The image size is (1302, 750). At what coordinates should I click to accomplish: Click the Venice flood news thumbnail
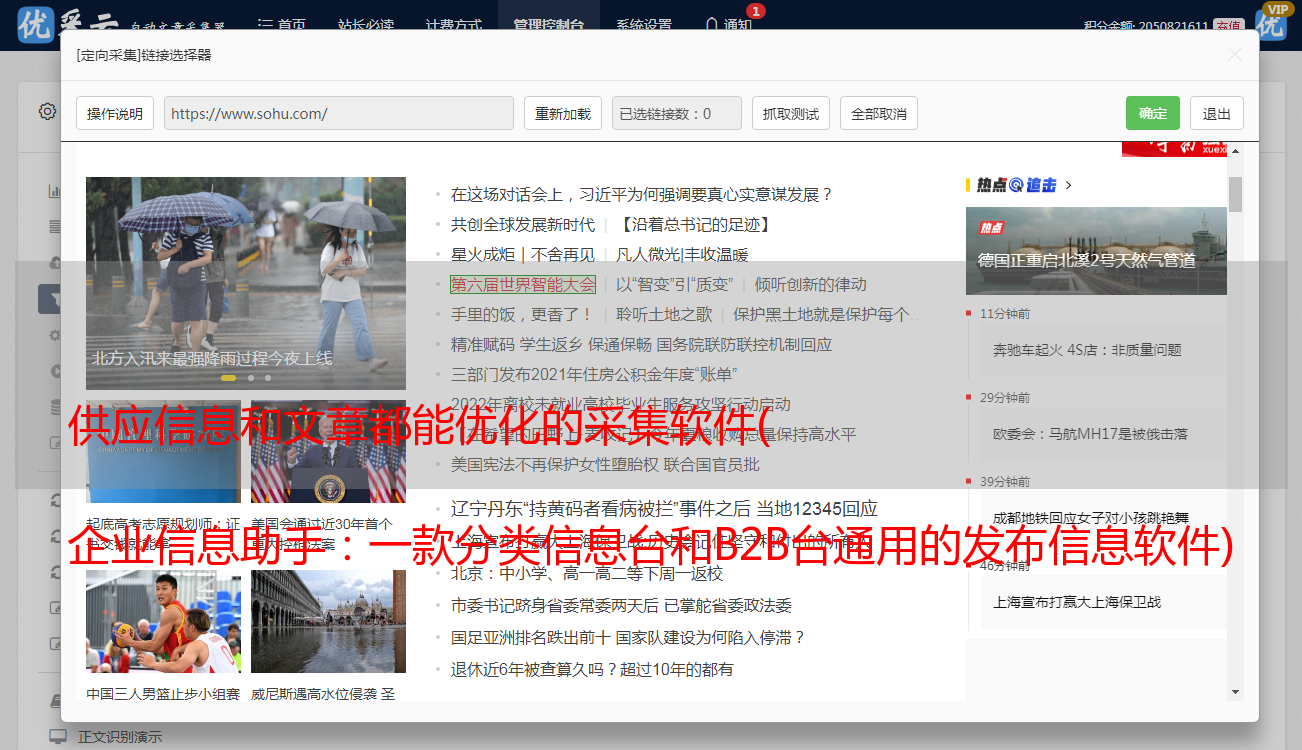coord(328,620)
